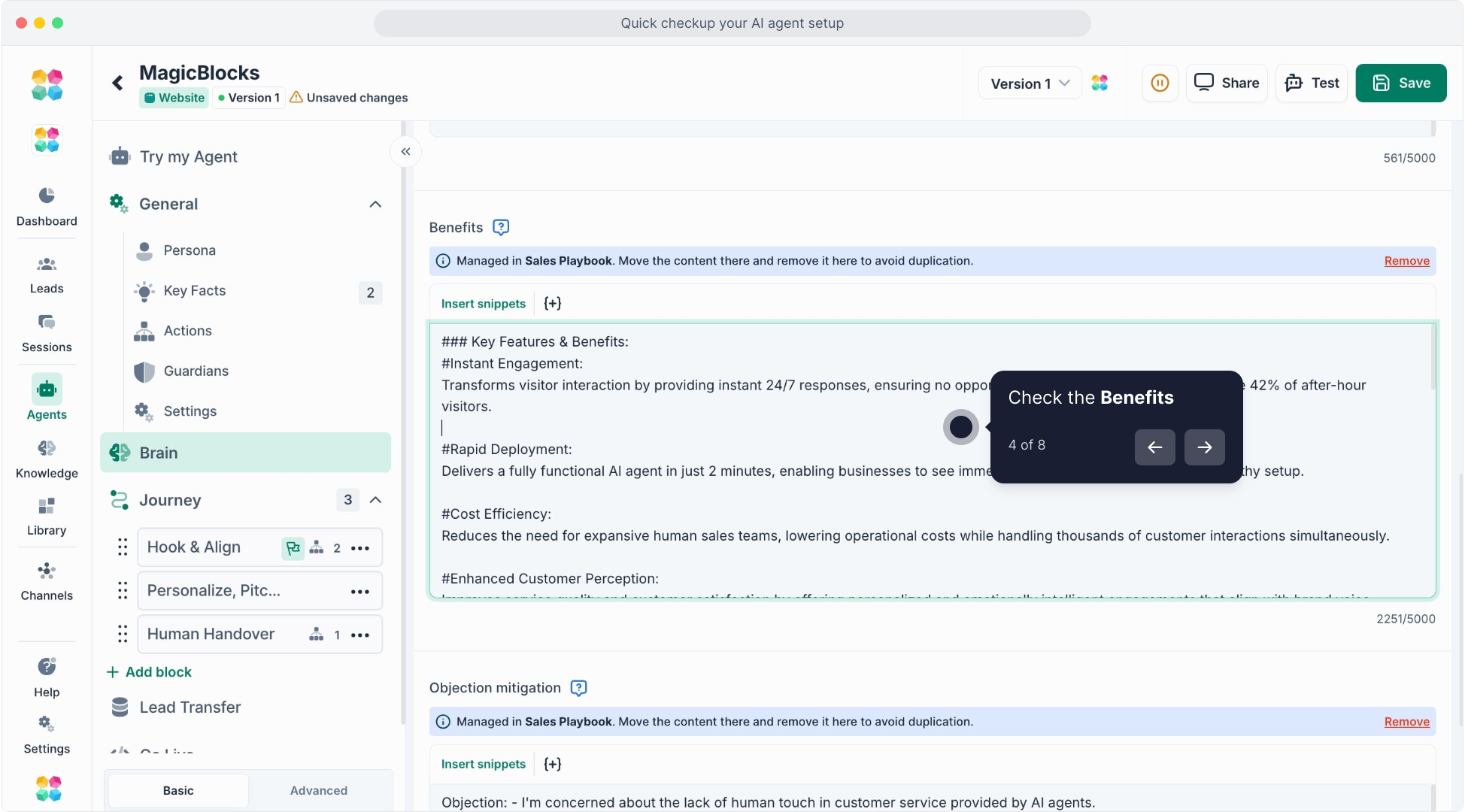Go to next tour step arrow
The height and width of the screenshot is (812, 1465).
(x=1204, y=447)
